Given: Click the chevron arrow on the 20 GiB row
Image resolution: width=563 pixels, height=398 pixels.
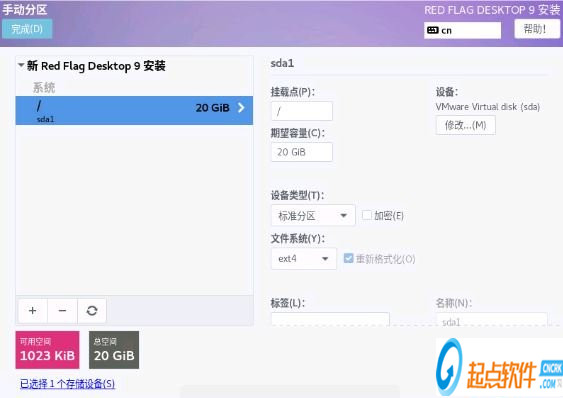Looking at the screenshot, I should [241, 107].
